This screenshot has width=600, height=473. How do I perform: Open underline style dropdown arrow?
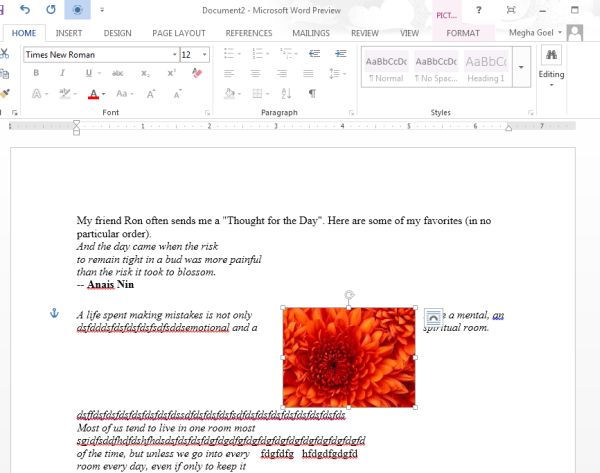pos(99,73)
